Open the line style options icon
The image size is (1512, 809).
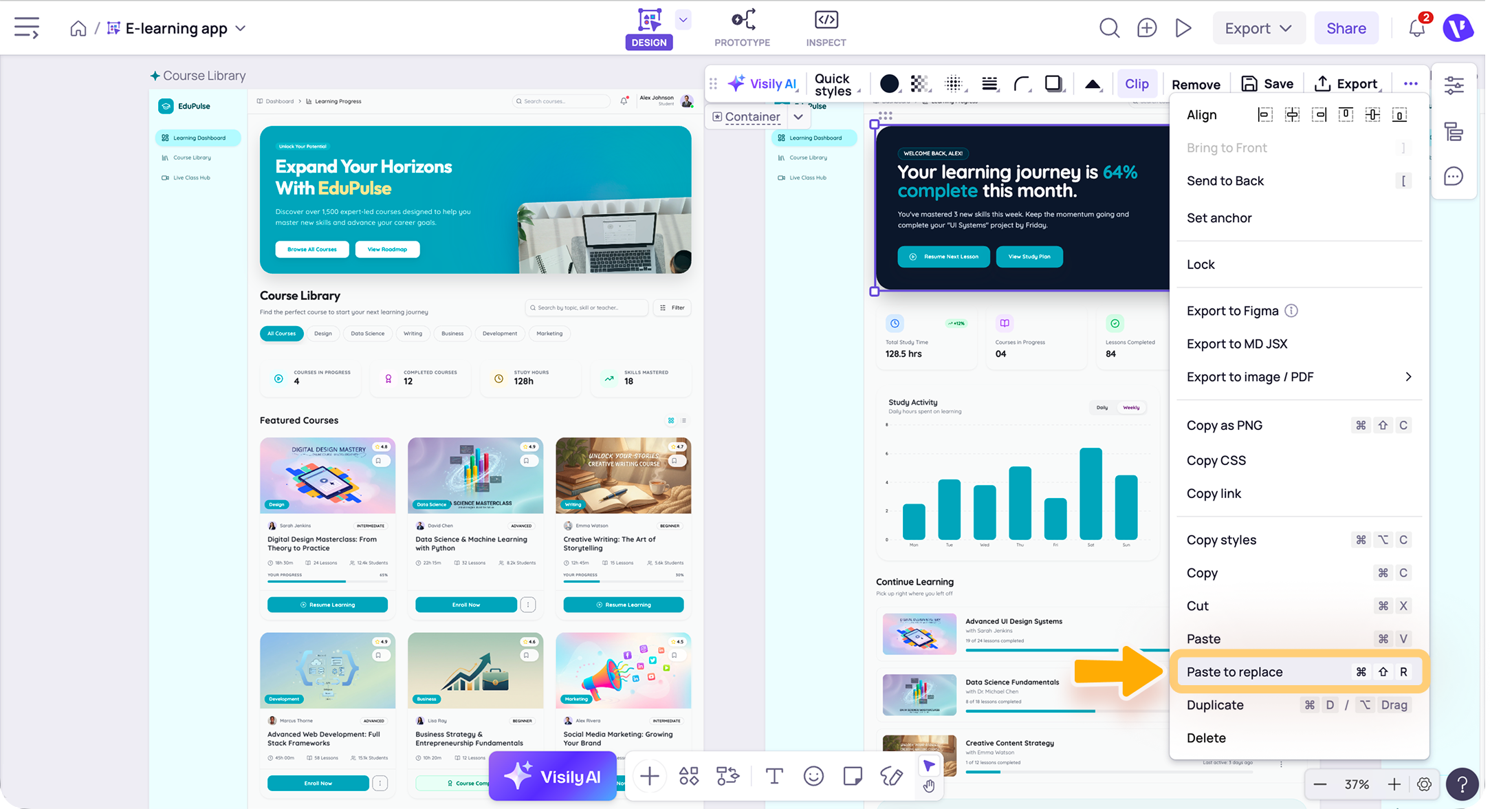click(x=989, y=84)
